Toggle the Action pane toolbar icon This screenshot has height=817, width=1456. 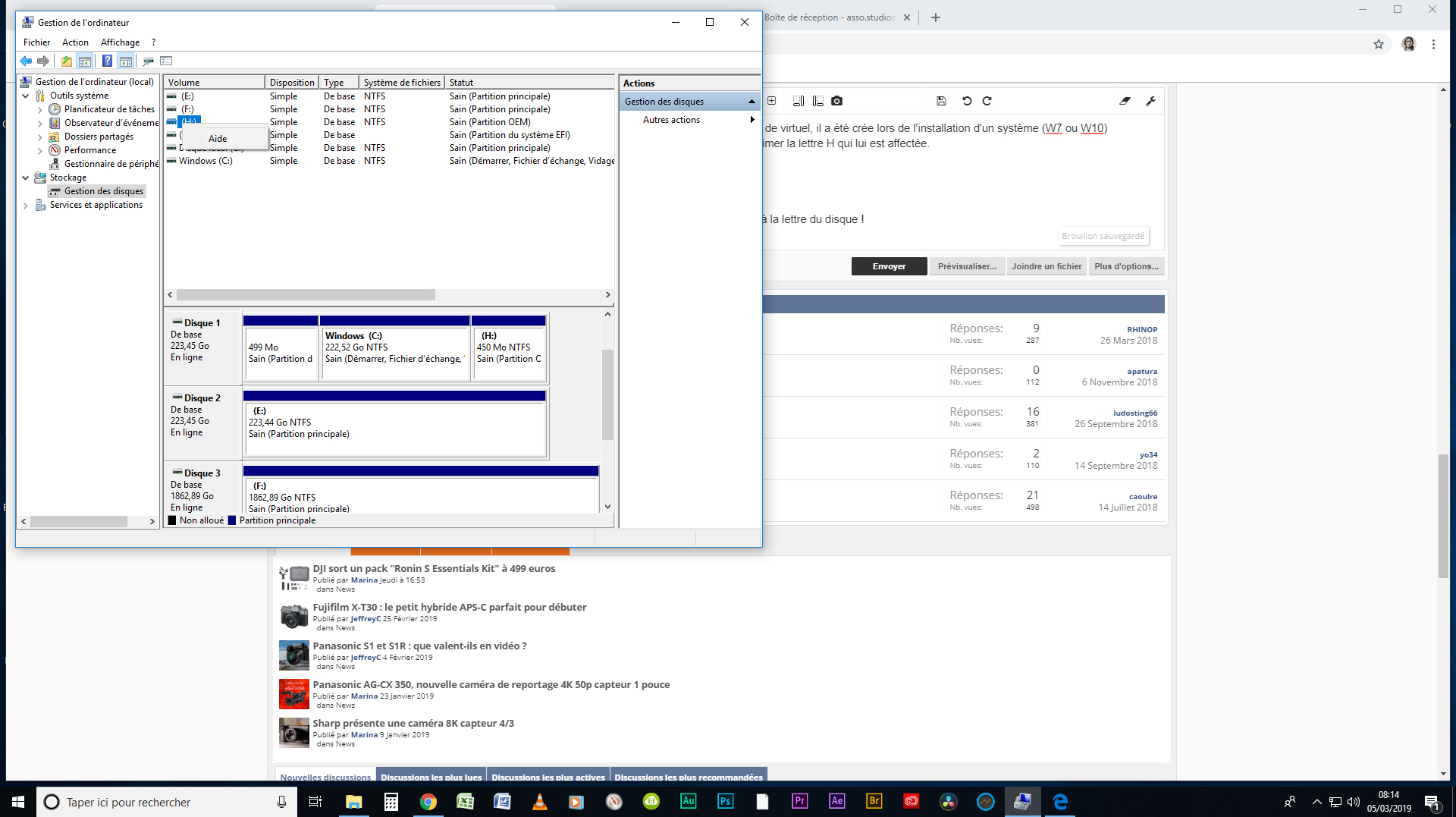(126, 61)
